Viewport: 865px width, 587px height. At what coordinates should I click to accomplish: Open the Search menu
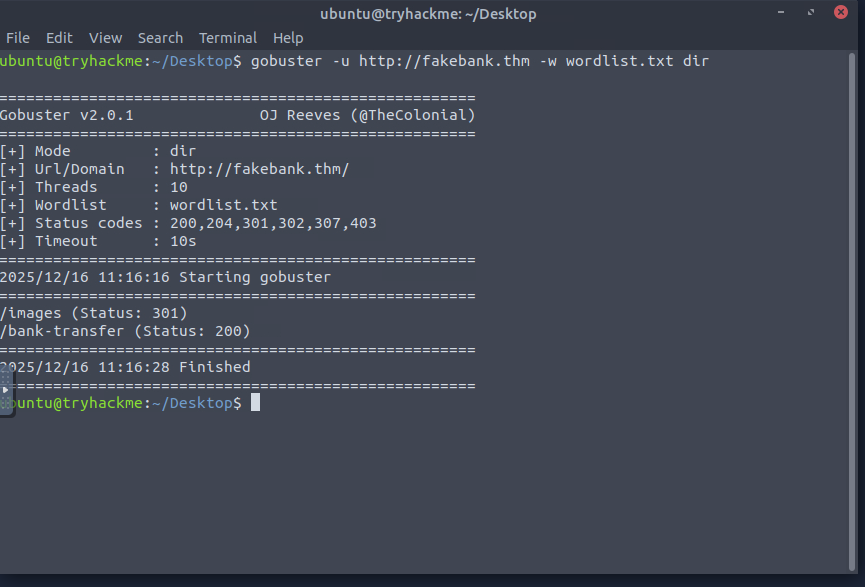tap(160, 38)
